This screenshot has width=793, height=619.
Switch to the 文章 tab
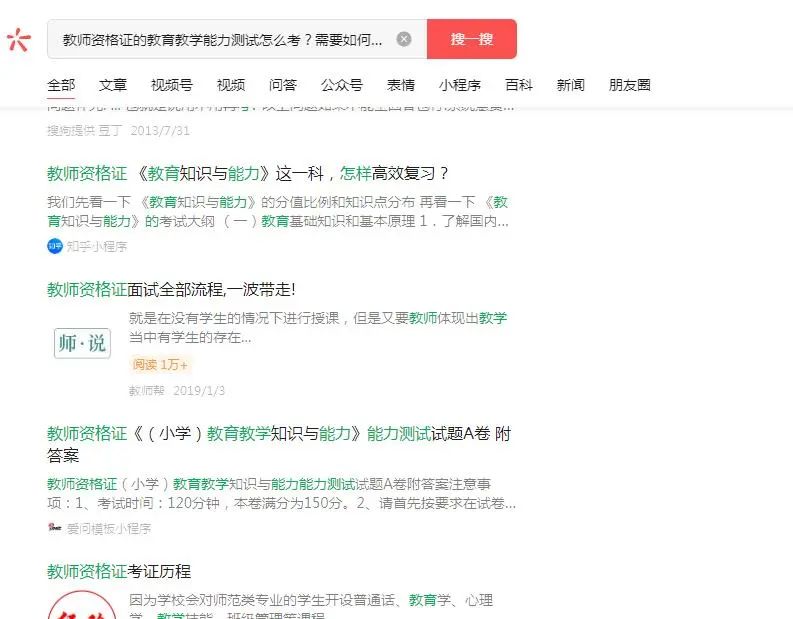[x=113, y=85]
